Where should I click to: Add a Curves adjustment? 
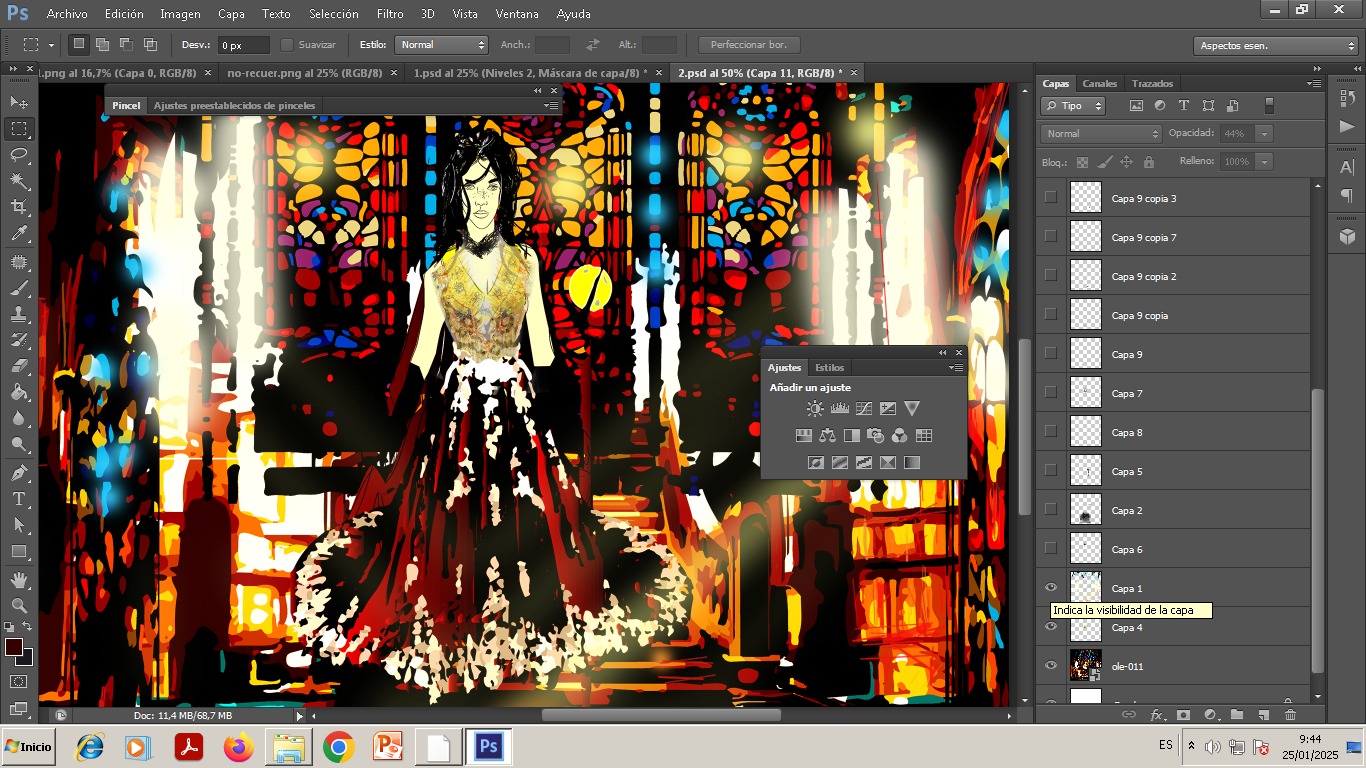(x=864, y=408)
